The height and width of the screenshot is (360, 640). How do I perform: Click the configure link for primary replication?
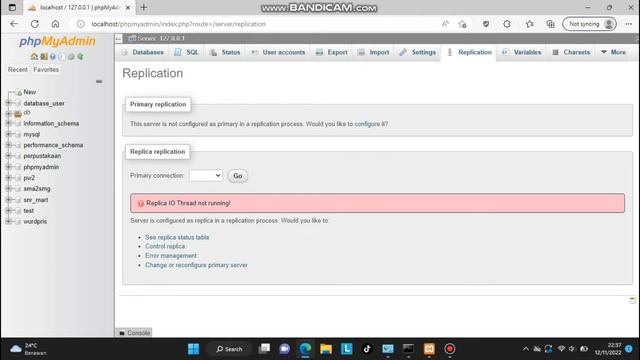tap(367, 124)
